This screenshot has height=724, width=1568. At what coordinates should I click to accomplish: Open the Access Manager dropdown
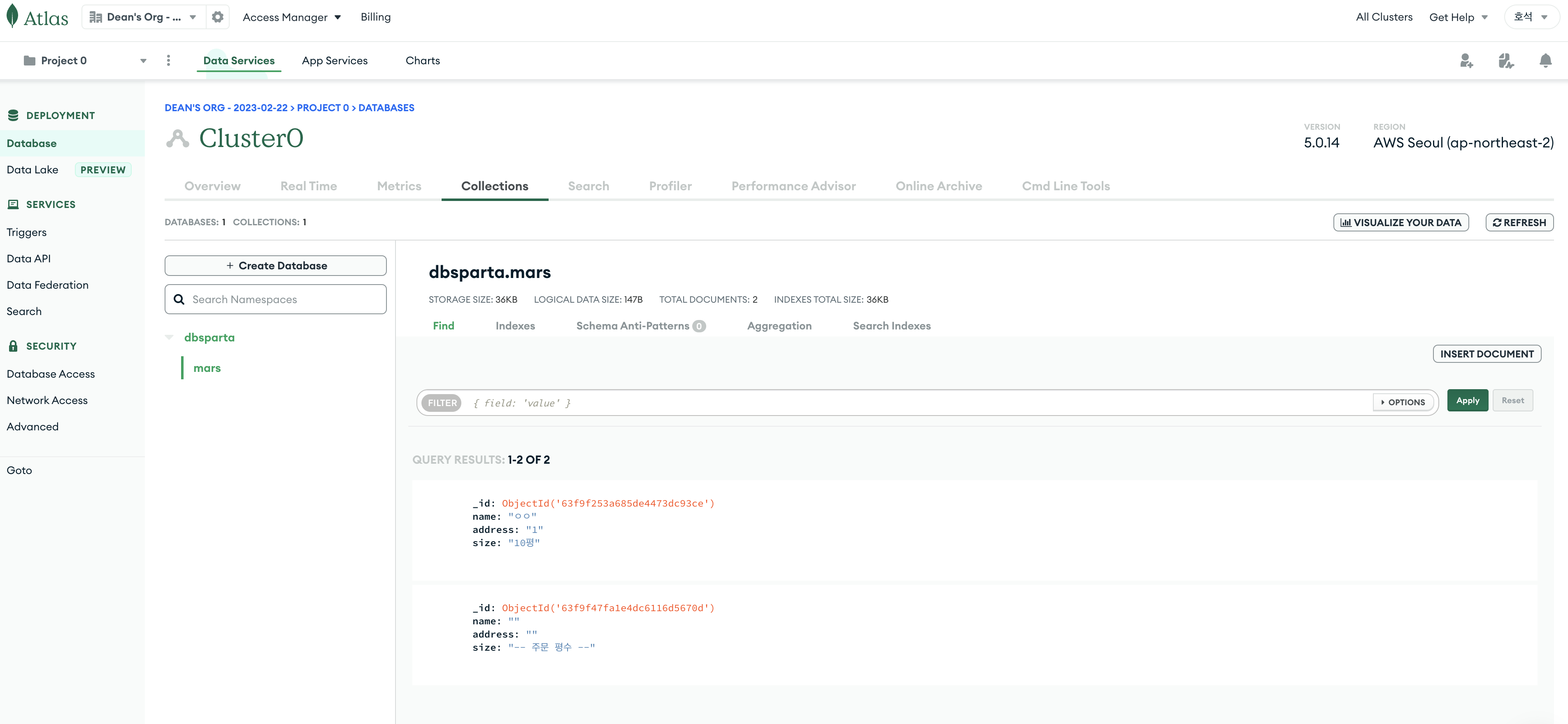click(x=291, y=17)
